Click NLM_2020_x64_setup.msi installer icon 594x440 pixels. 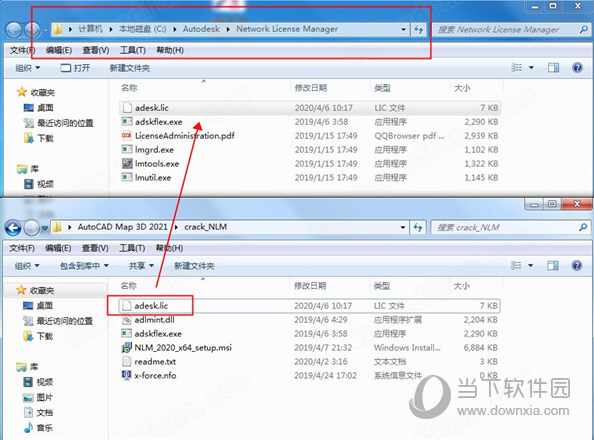(x=126, y=348)
